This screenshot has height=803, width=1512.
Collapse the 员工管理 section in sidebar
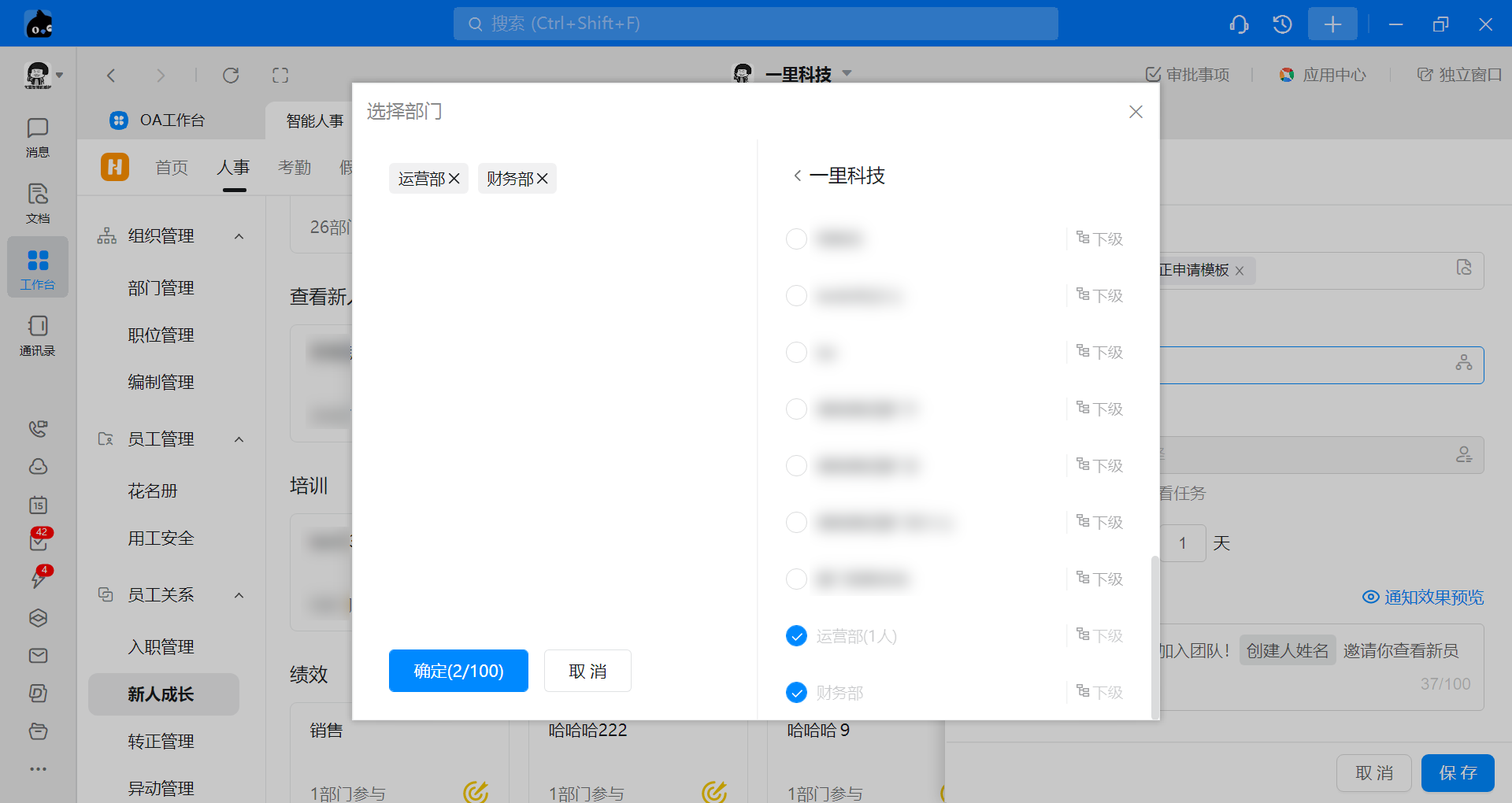tap(239, 439)
